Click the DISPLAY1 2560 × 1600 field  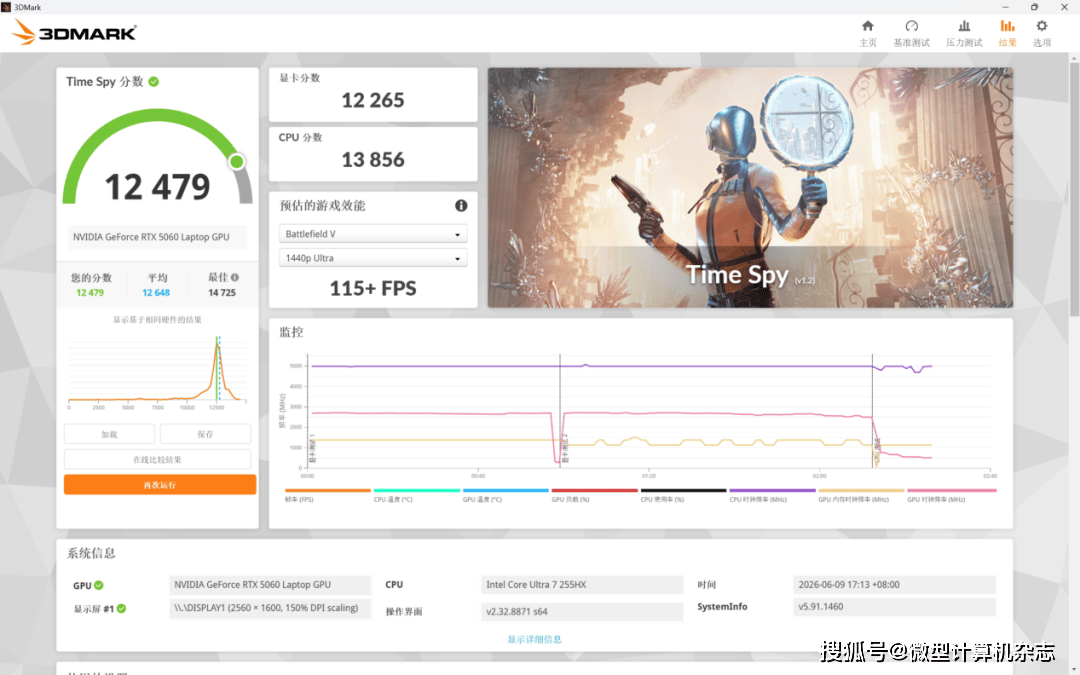pos(270,608)
